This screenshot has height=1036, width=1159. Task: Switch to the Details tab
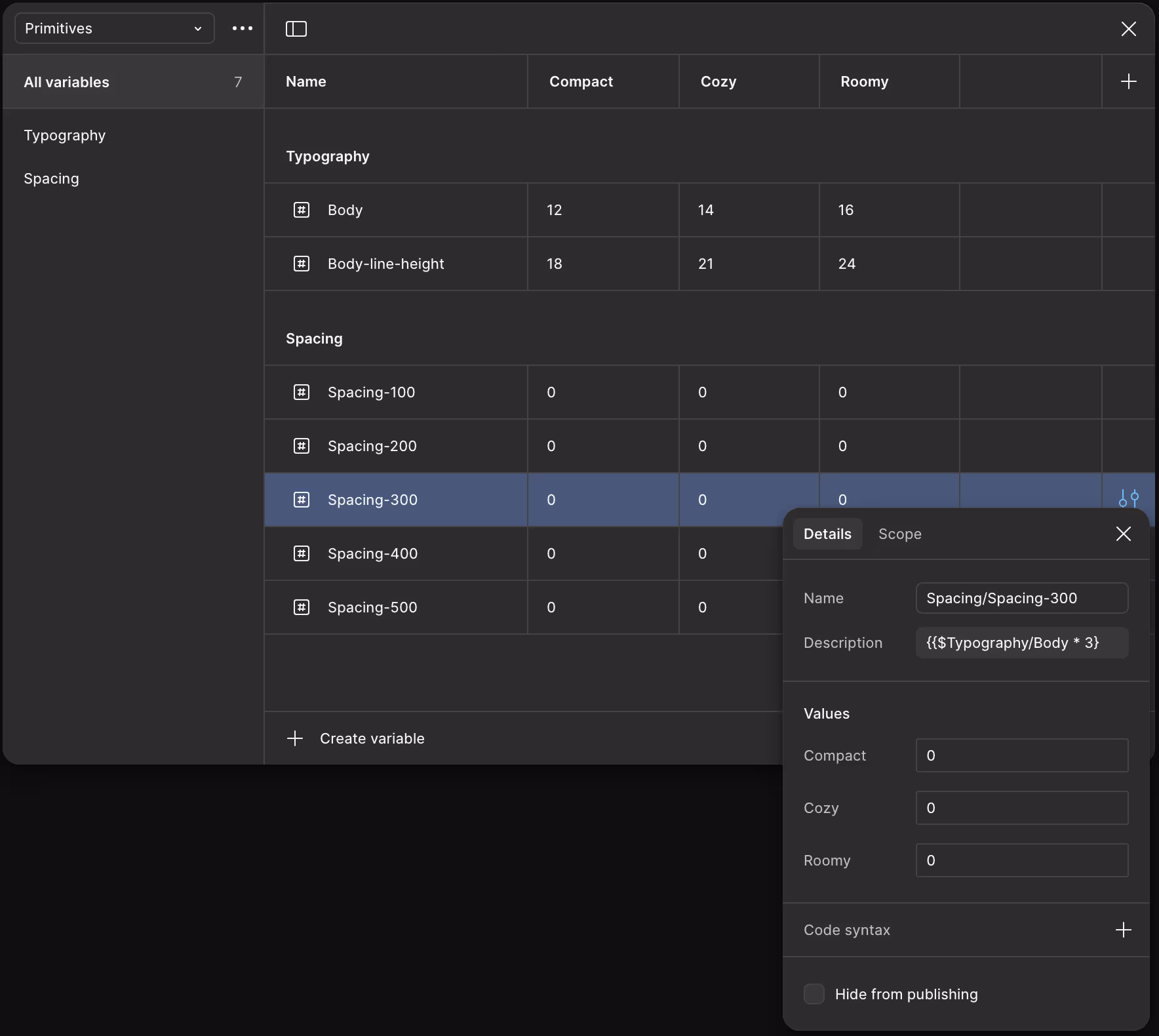(x=827, y=534)
